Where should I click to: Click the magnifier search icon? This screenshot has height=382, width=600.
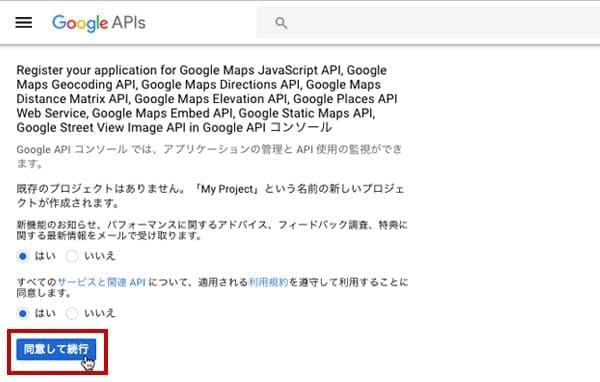(281, 23)
